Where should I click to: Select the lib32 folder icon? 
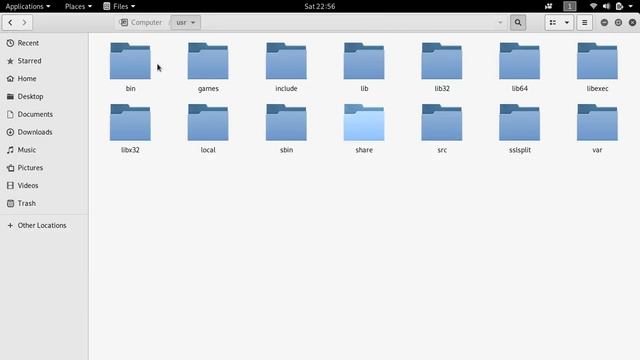pos(442,61)
